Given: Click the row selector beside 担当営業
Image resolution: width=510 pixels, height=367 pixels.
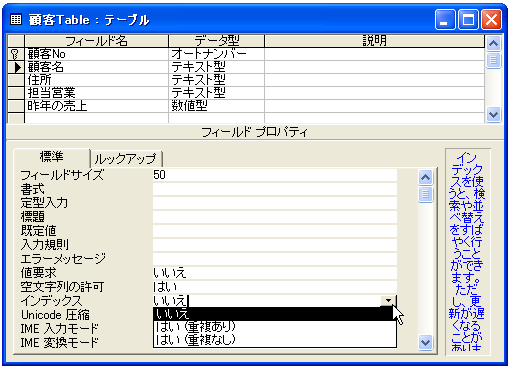Looking at the screenshot, I should pos(16,93).
